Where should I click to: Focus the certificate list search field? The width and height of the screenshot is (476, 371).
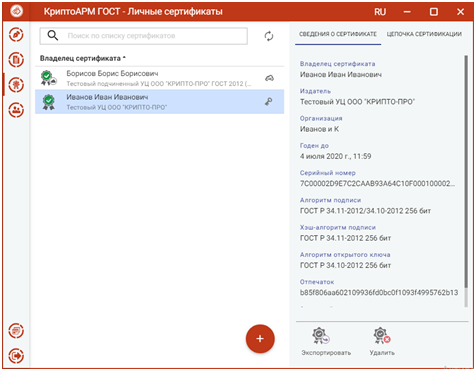(144, 36)
